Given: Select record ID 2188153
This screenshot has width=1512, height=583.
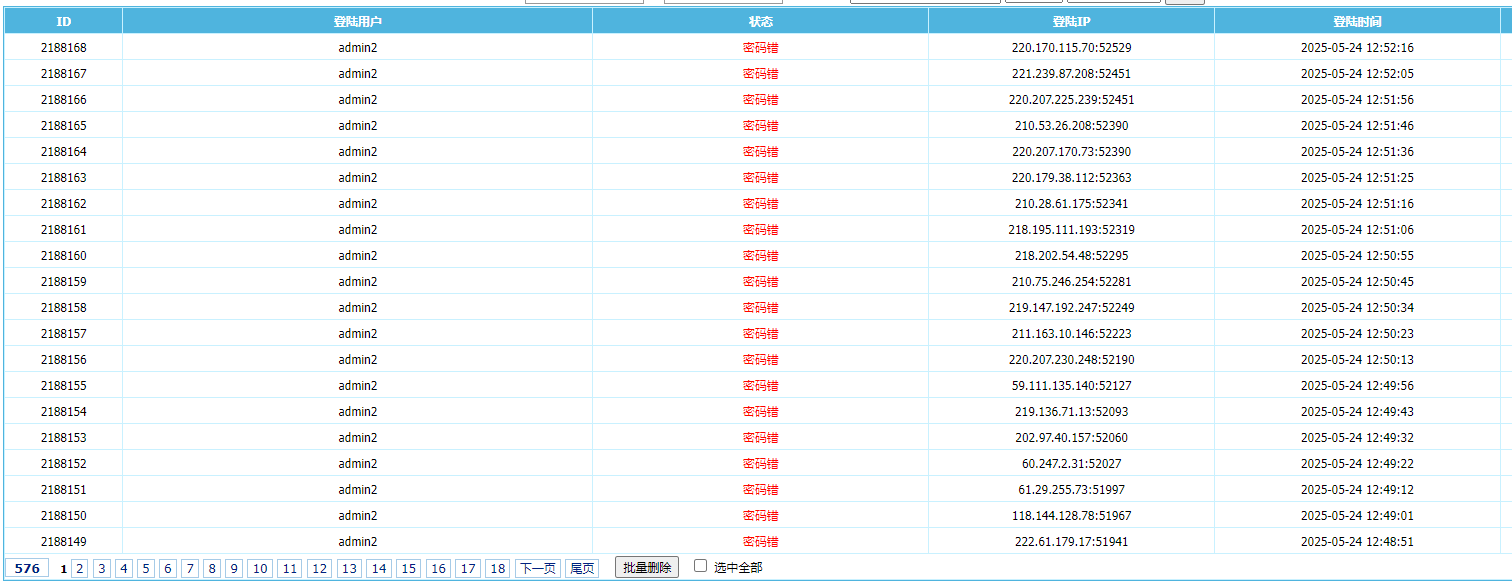Looking at the screenshot, I should click(x=63, y=437).
